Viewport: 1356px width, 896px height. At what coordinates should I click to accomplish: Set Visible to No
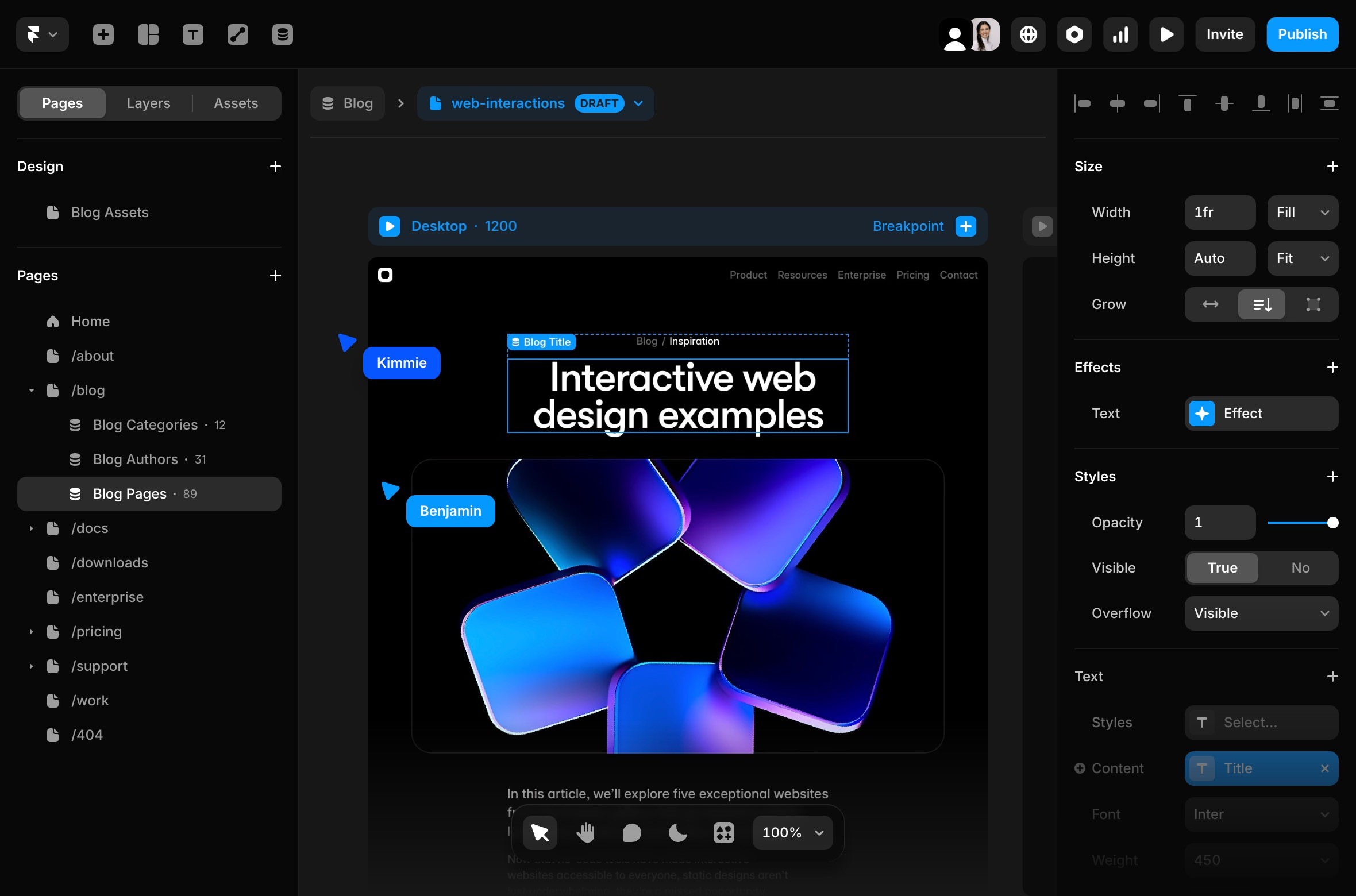pyautogui.click(x=1300, y=567)
